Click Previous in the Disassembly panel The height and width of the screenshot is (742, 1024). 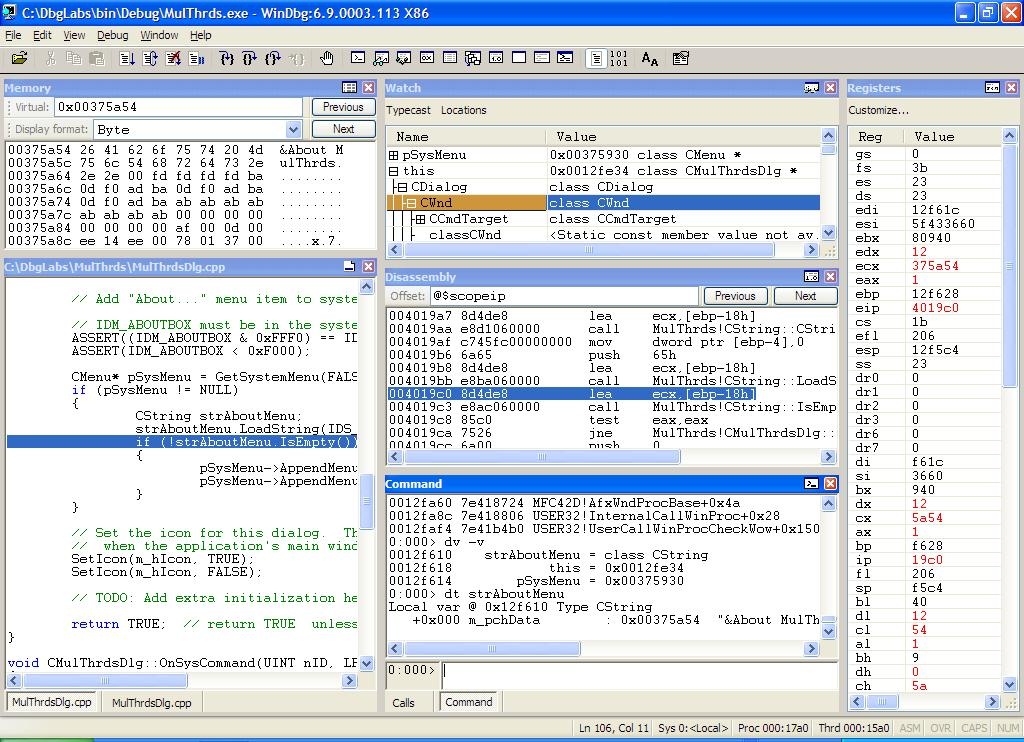(x=735, y=296)
